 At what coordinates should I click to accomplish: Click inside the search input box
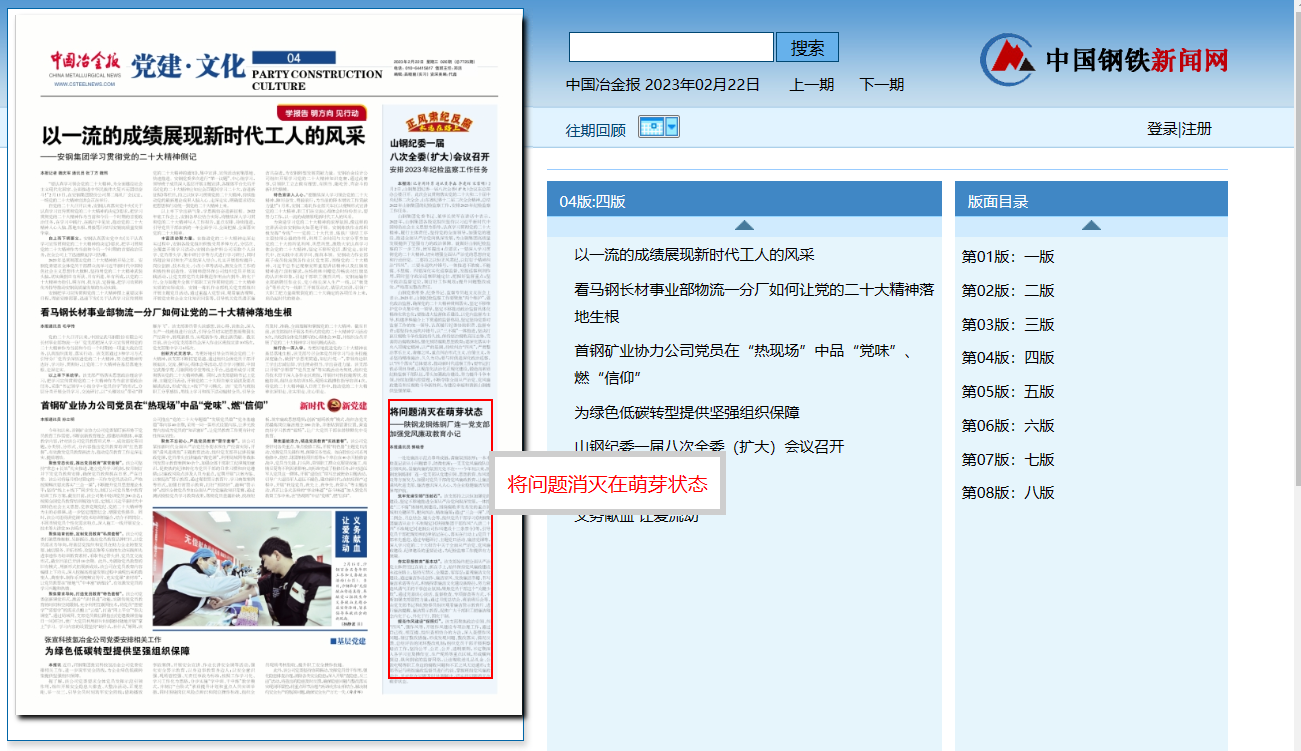tap(669, 46)
